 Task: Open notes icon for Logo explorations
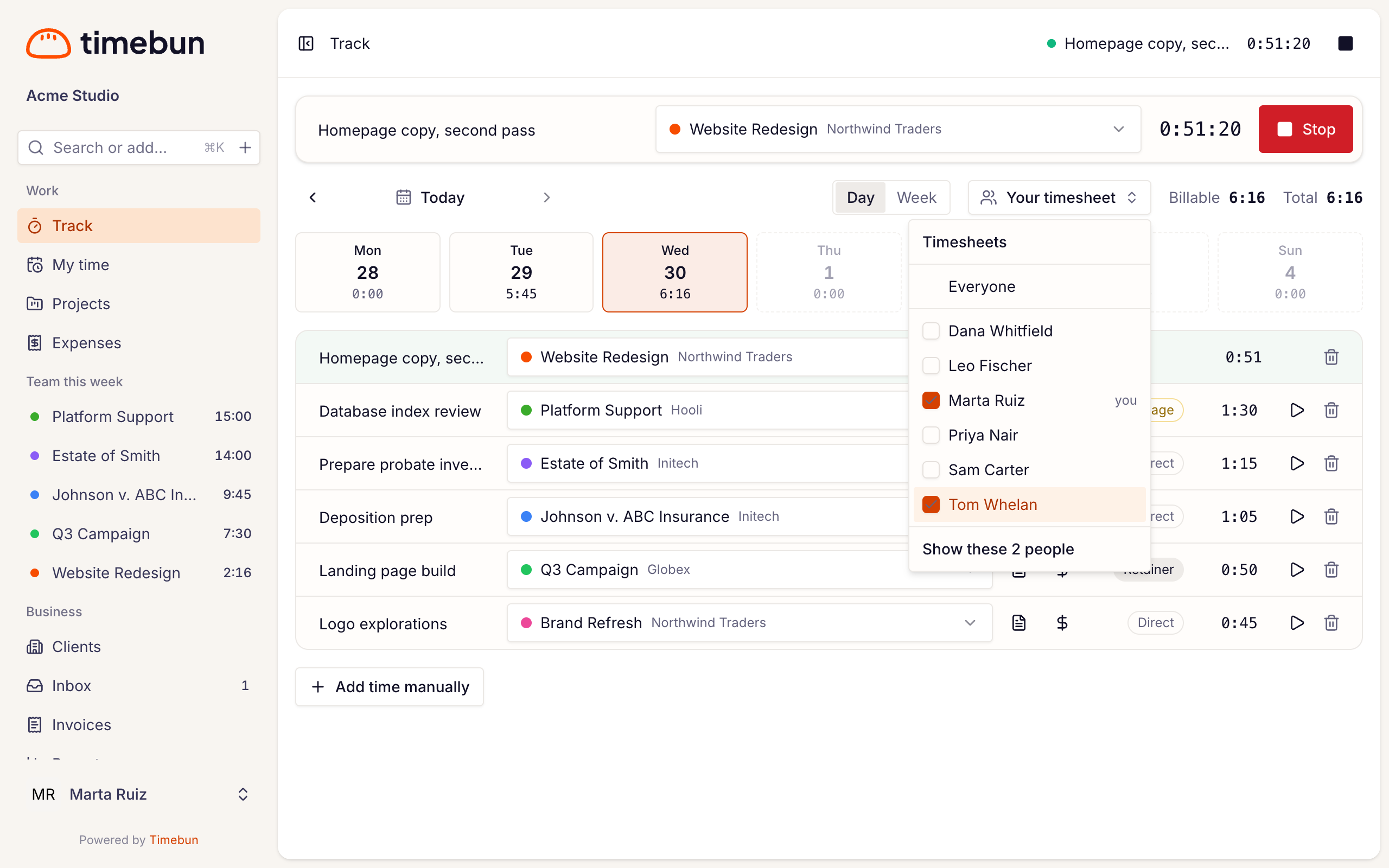pos(1019,623)
